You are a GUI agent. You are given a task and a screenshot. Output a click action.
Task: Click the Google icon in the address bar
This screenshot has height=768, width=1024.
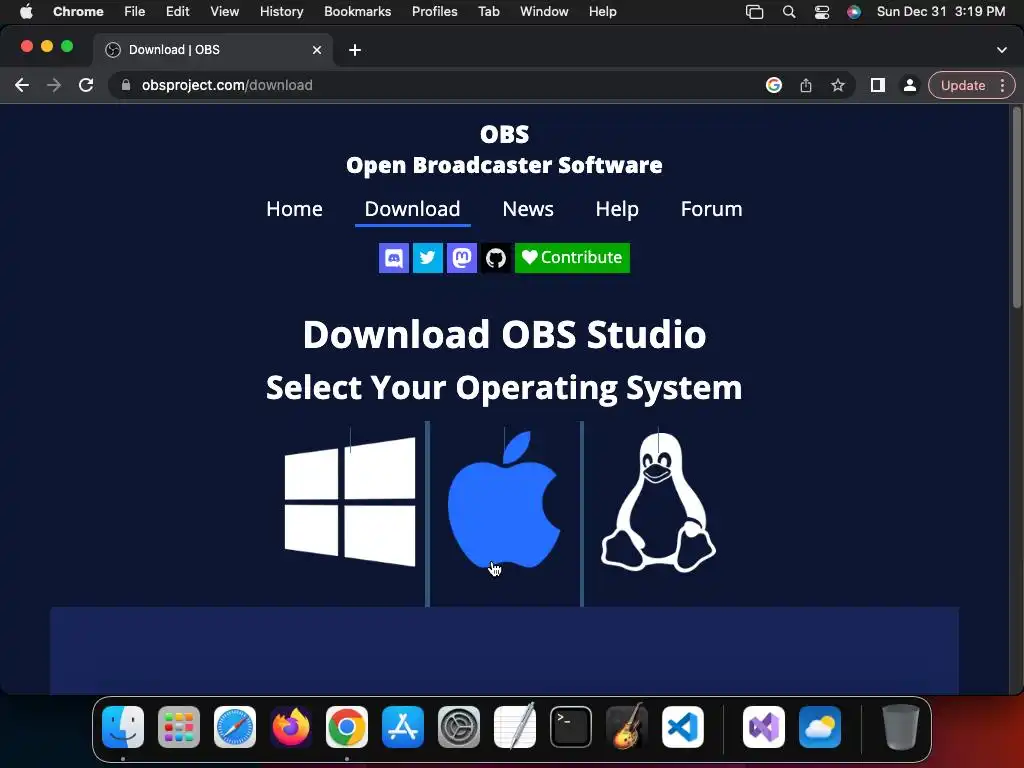click(x=774, y=86)
